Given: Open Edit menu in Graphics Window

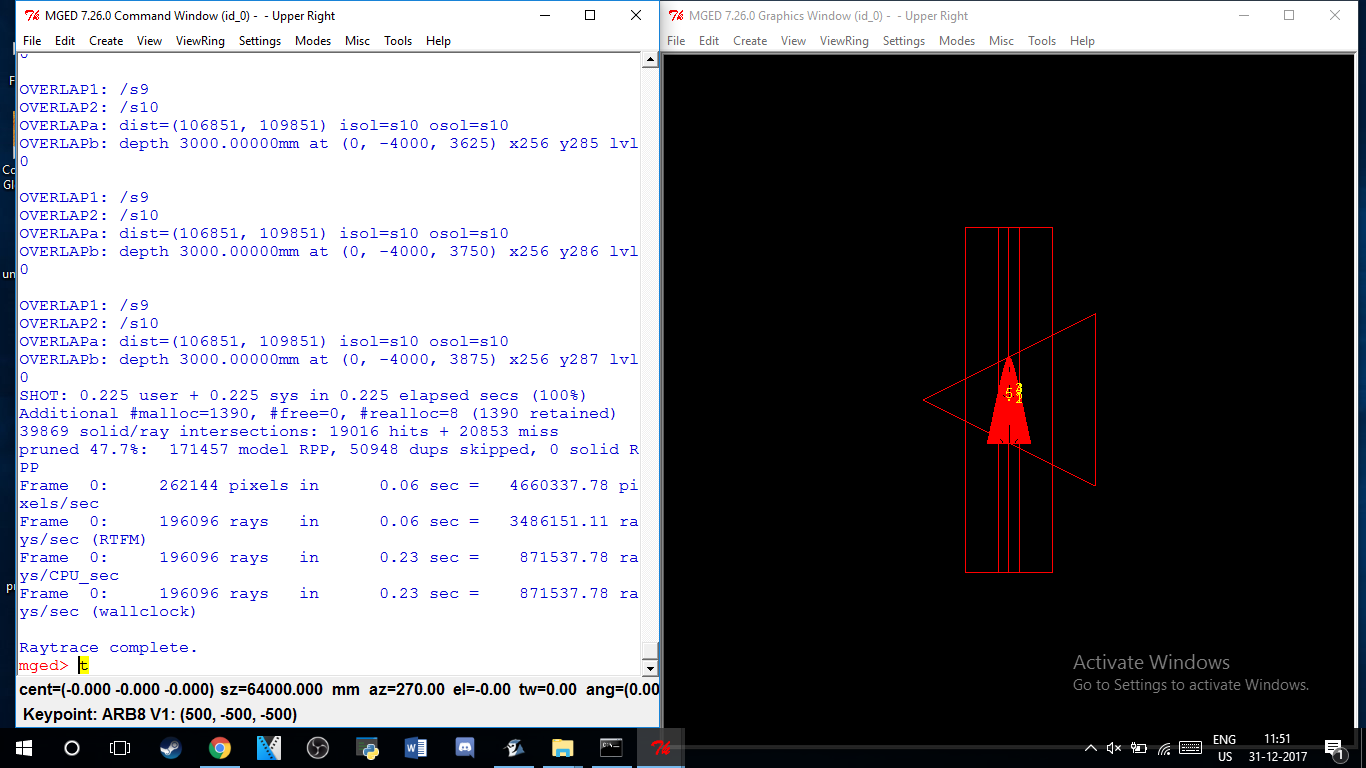Looking at the screenshot, I should tap(709, 41).
